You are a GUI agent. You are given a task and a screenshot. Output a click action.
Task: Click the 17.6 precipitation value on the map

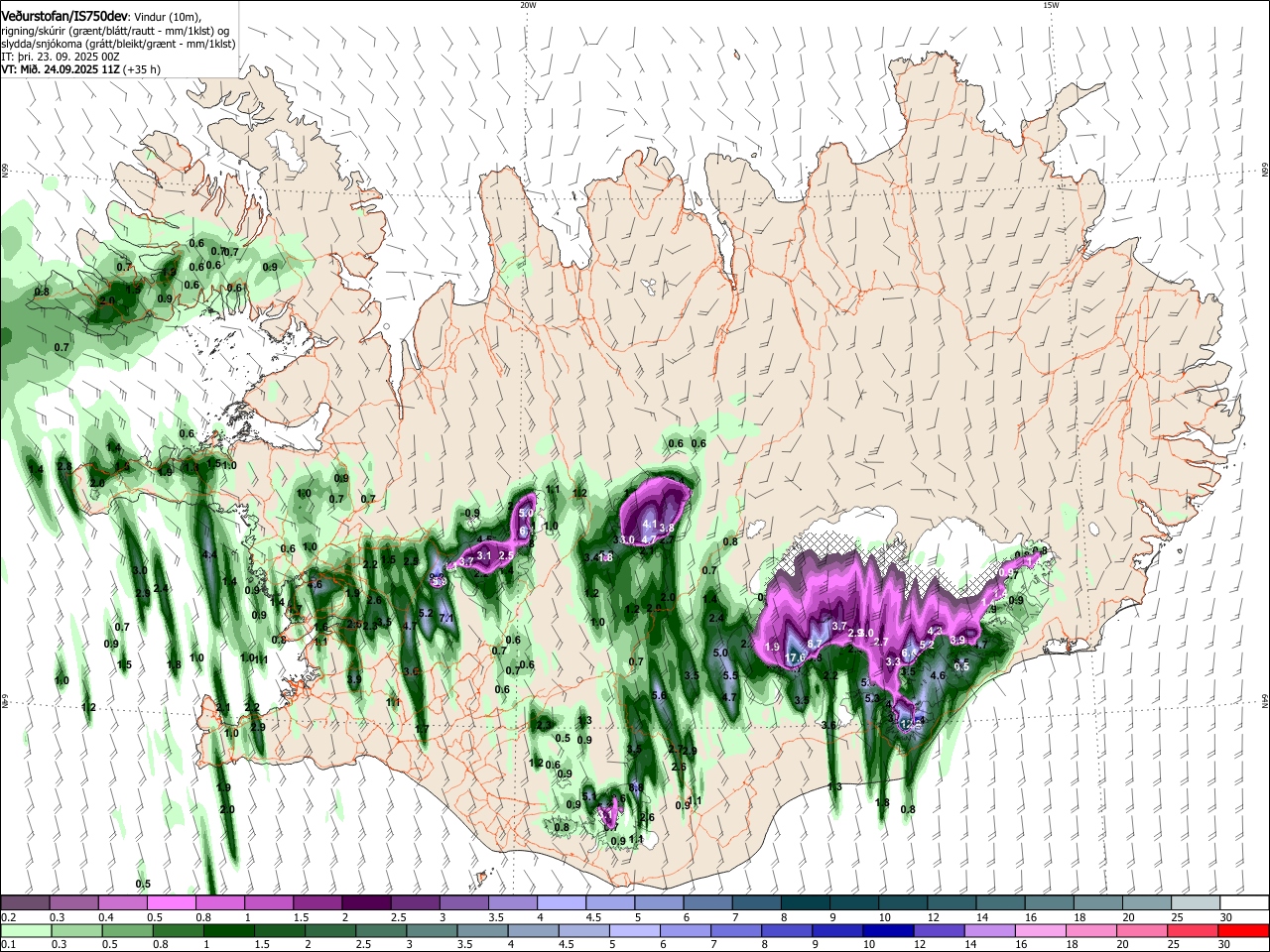(x=795, y=658)
